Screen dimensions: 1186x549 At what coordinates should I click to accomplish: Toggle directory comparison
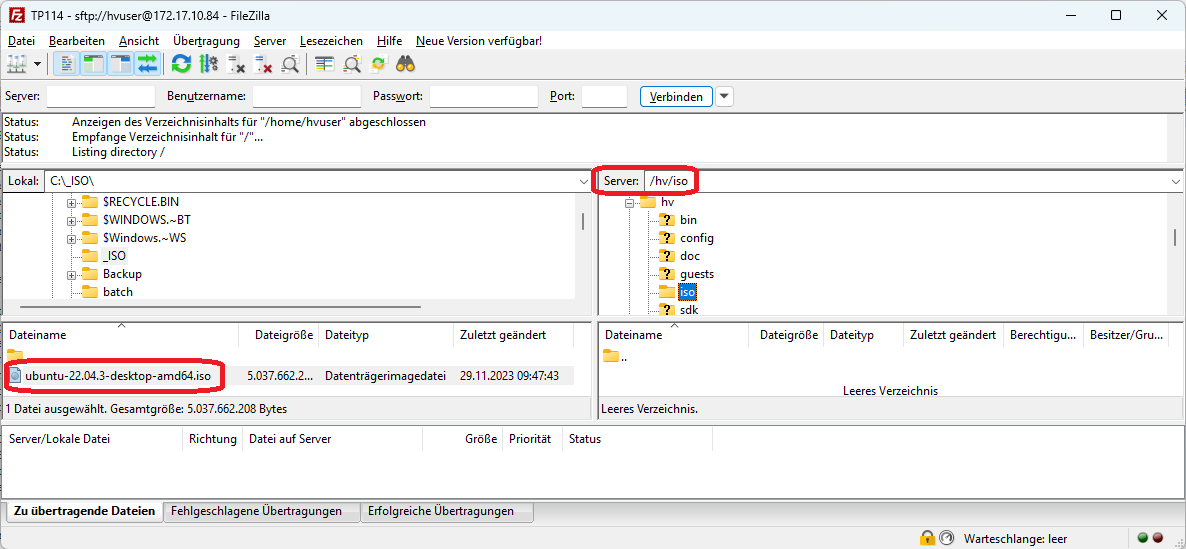[352, 64]
